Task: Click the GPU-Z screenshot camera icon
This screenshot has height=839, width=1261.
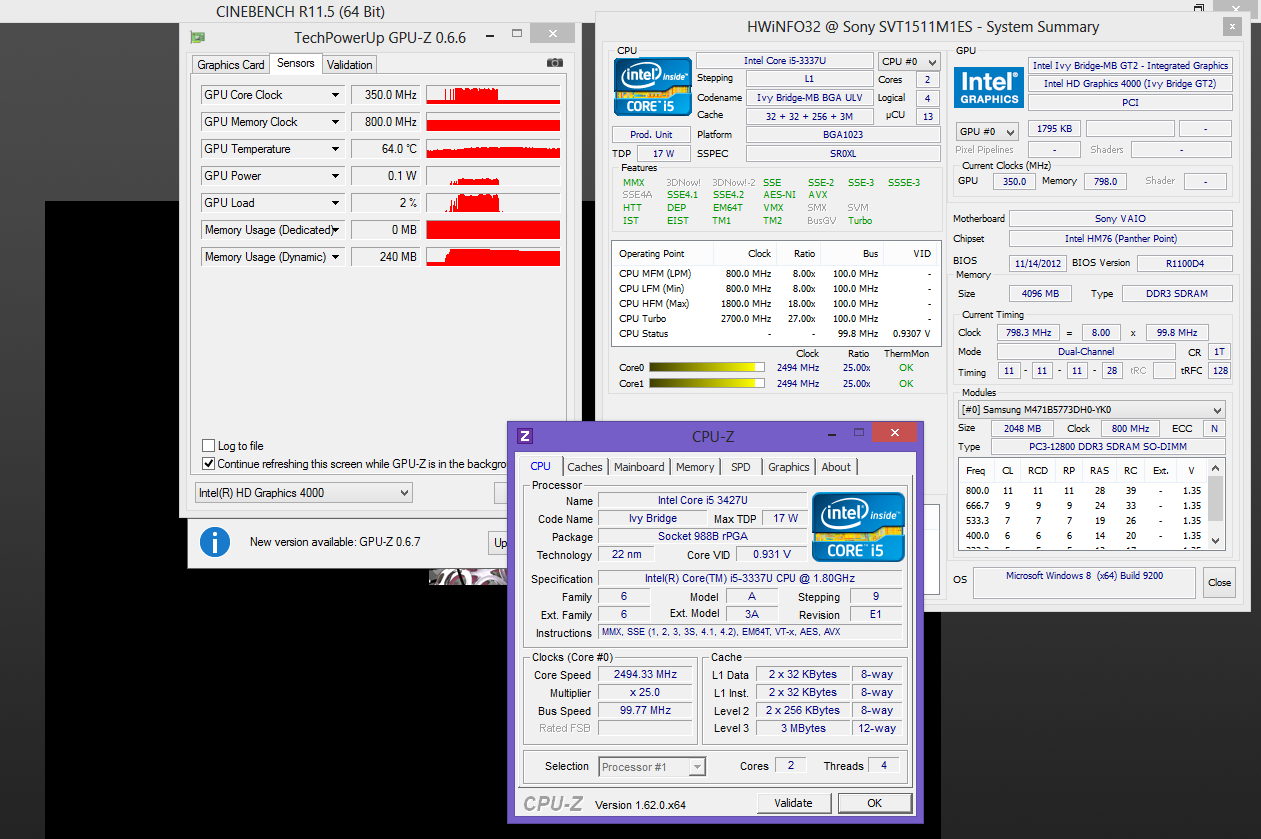Action: (554, 63)
